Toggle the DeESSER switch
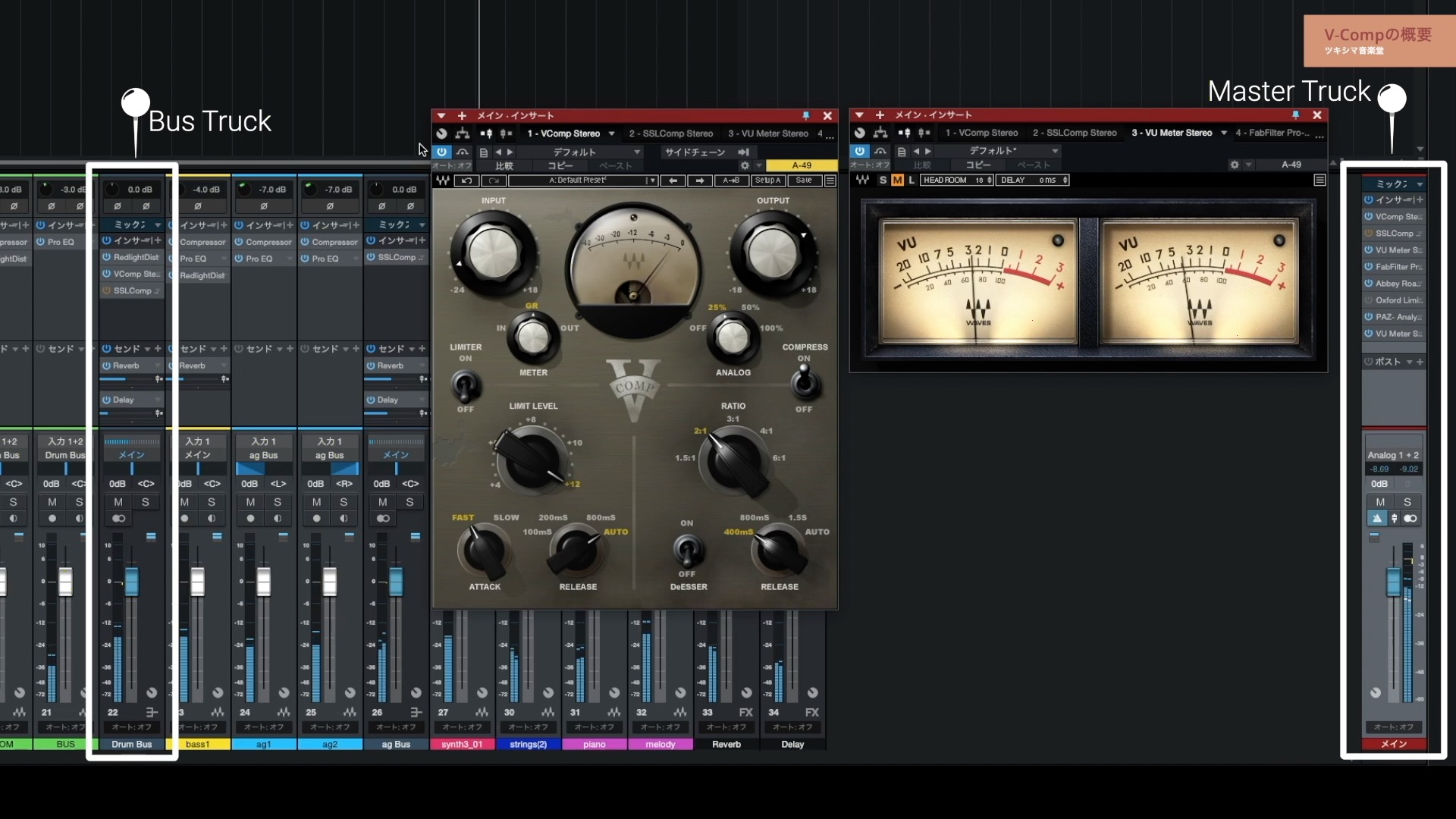Viewport: 1456px width, 819px height. point(687,548)
